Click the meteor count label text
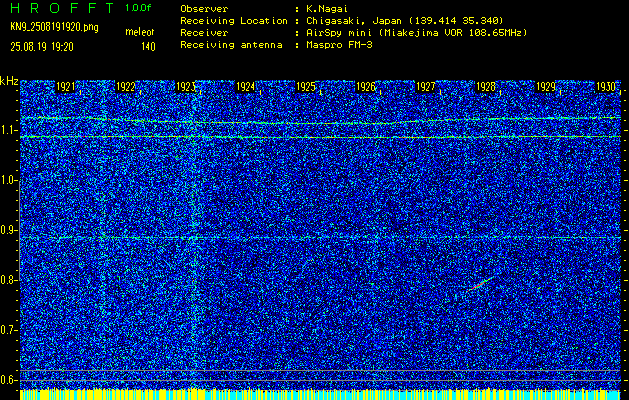The height and width of the screenshot is (400, 629). [140, 32]
